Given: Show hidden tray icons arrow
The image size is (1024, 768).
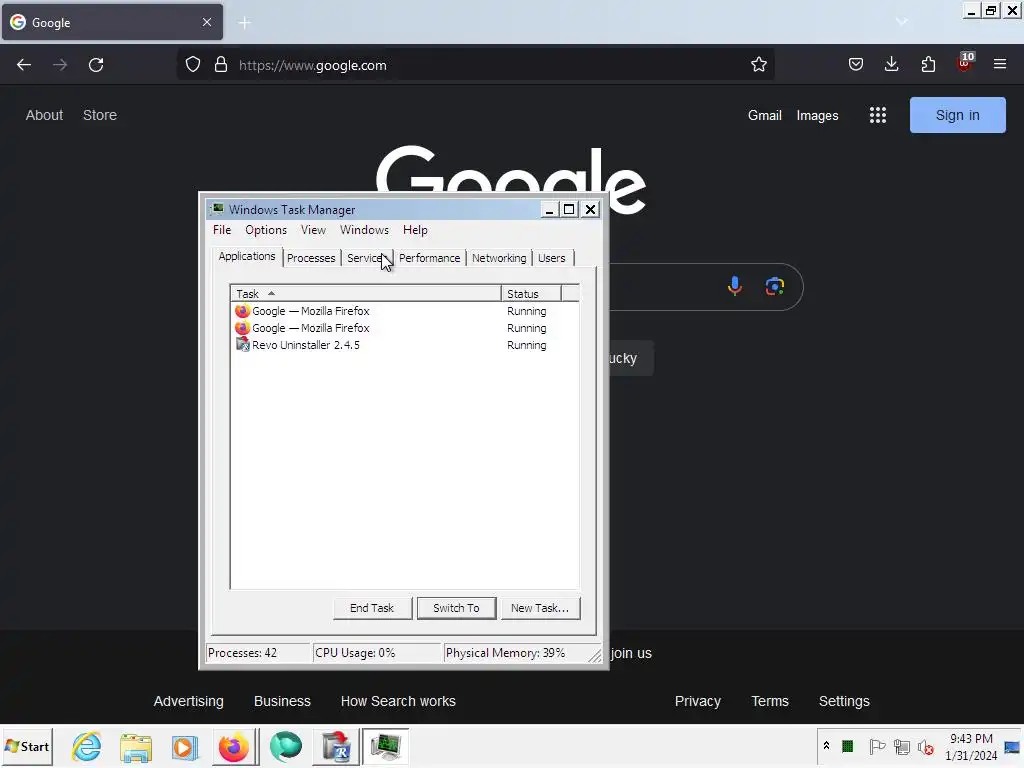Looking at the screenshot, I should pos(826,746).
